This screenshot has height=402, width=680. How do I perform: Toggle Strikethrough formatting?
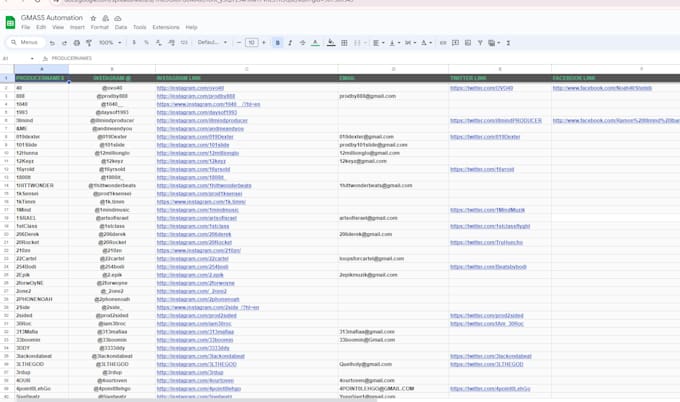303,42
